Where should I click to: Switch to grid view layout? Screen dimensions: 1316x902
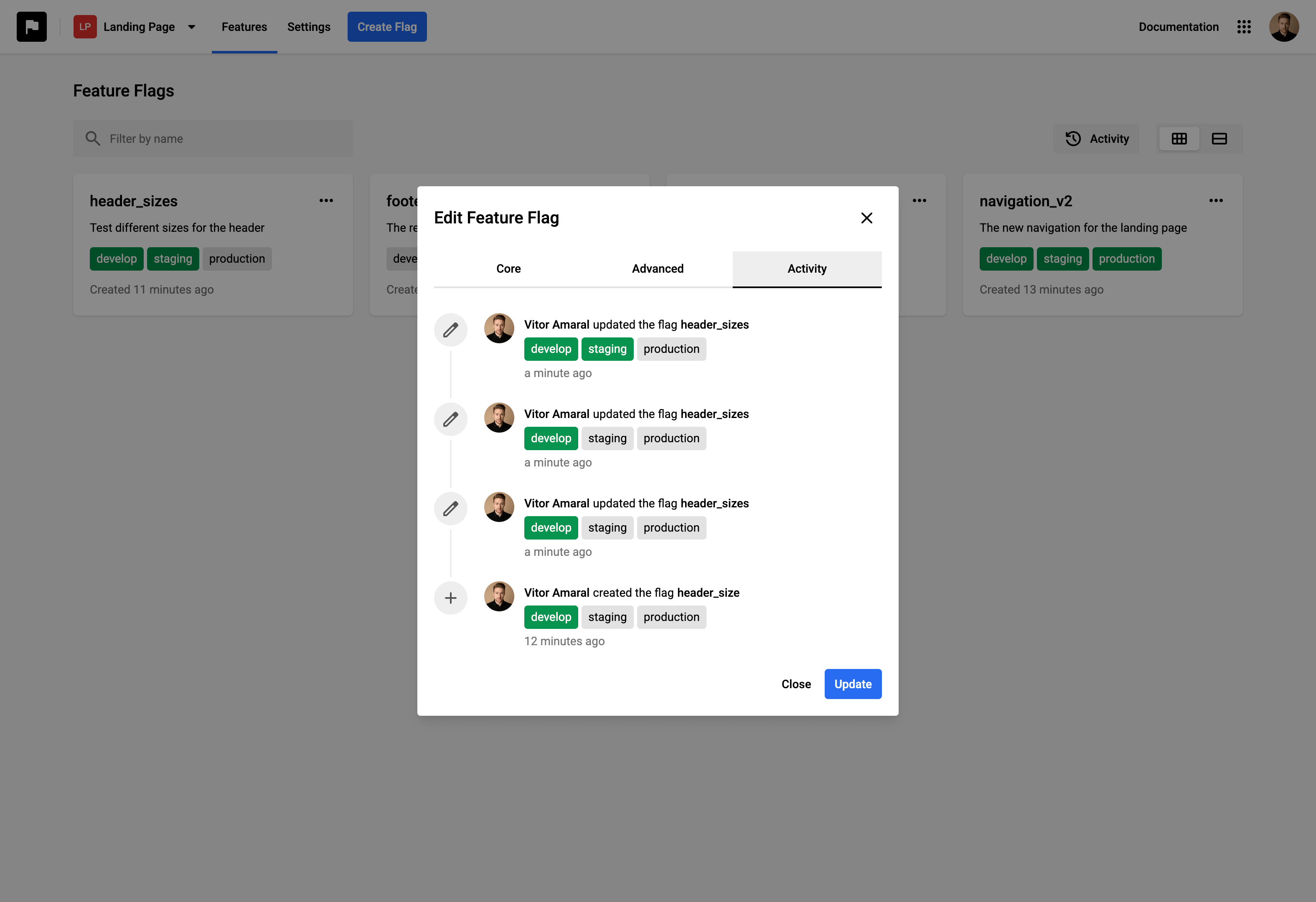coord(1179,138)
